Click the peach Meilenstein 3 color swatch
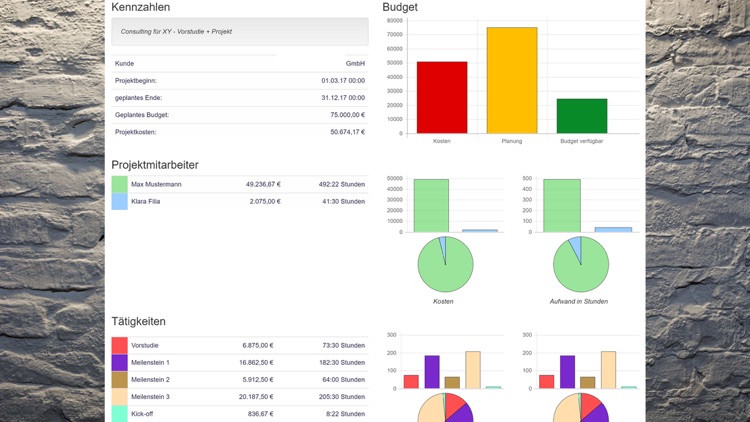This screenshot has width=750, height=422. coord(120,397)
